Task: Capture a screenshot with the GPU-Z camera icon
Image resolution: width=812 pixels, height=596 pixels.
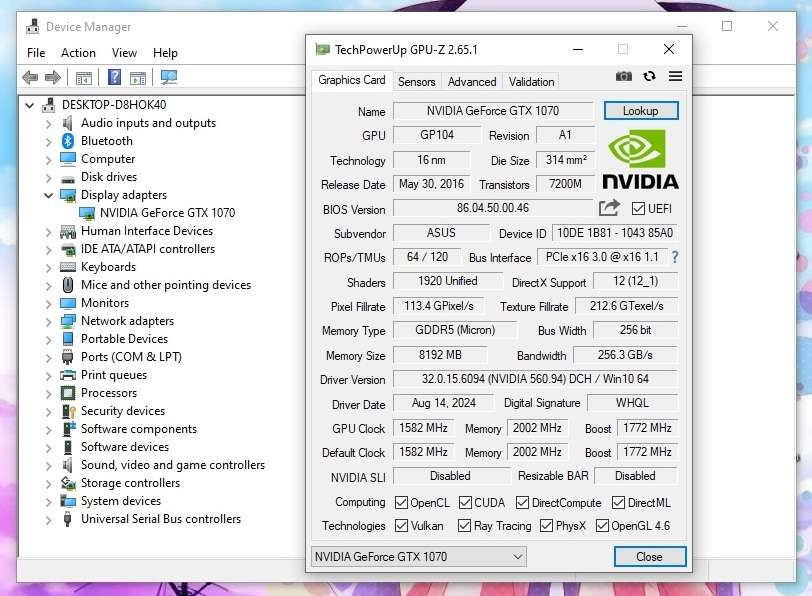Action: click(x=624, y=76)
